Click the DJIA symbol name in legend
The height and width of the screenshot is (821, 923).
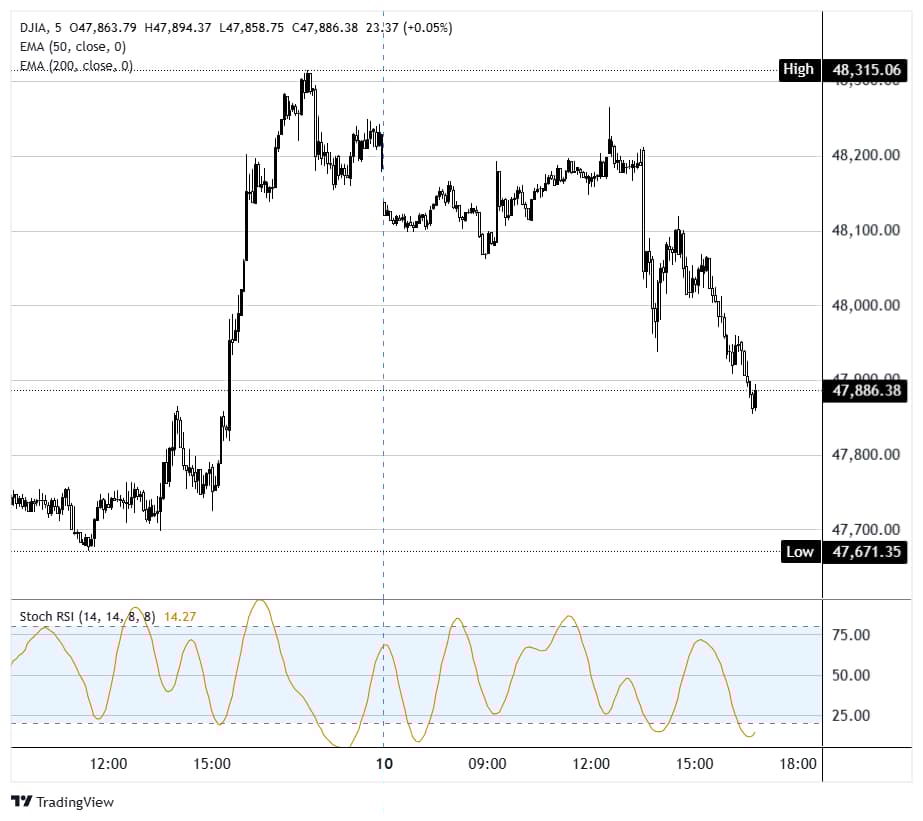pyautogui.click(x=34, y=28)
